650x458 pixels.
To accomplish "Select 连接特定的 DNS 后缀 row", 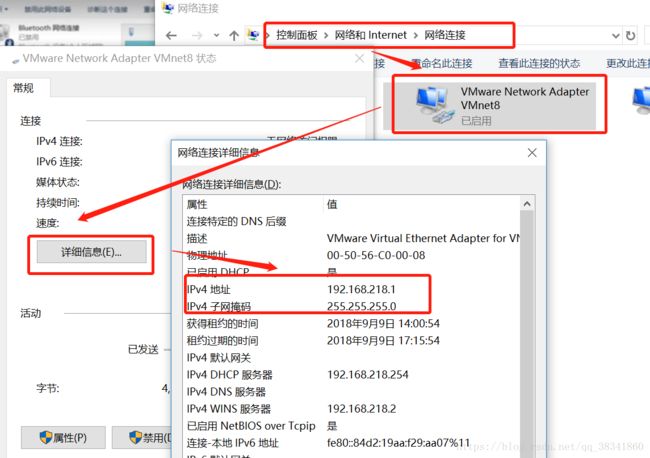I will click(352, 221).
